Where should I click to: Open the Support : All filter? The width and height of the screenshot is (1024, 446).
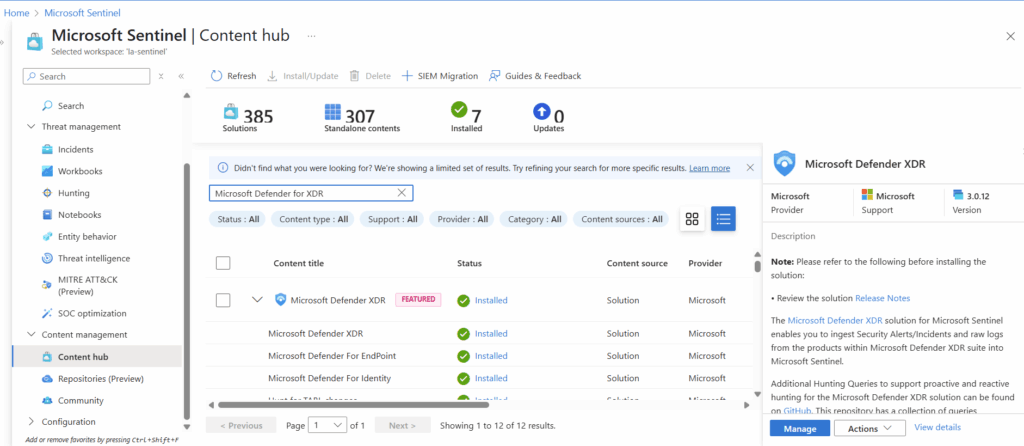tap(392, 219)
